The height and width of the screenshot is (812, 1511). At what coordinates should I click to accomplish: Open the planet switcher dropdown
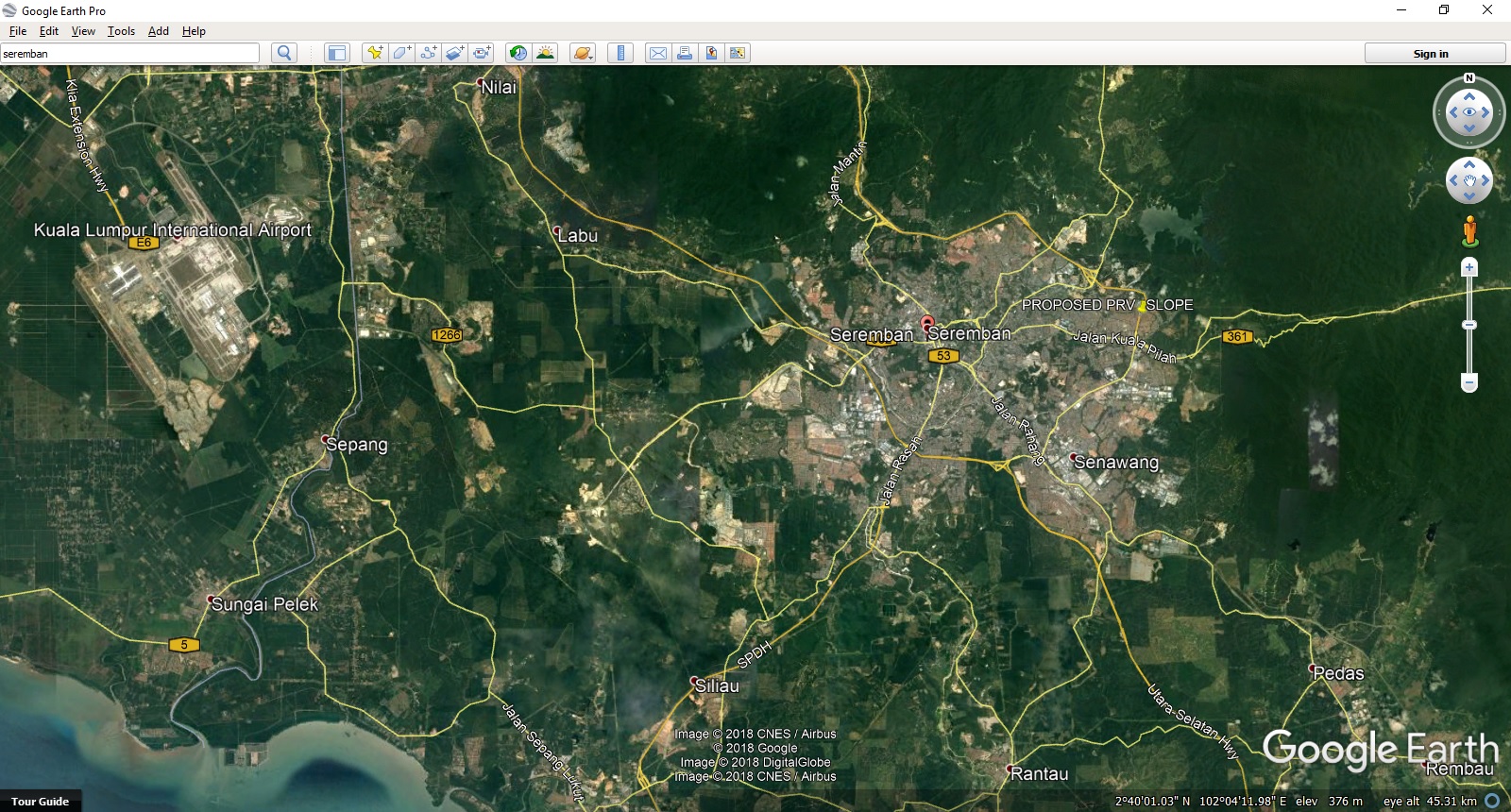pos(583,53)
